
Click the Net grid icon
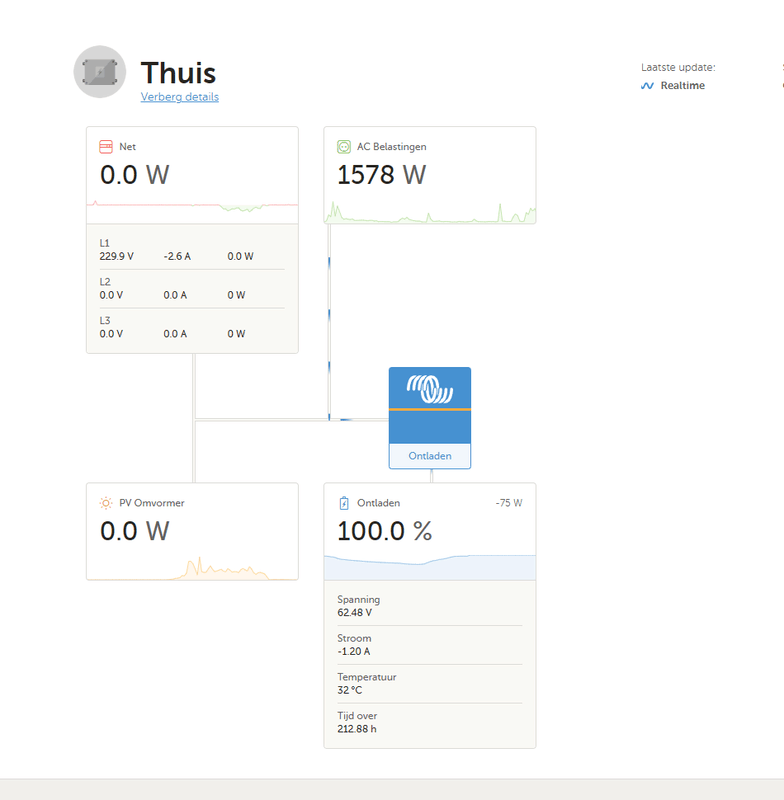[106, 147]
